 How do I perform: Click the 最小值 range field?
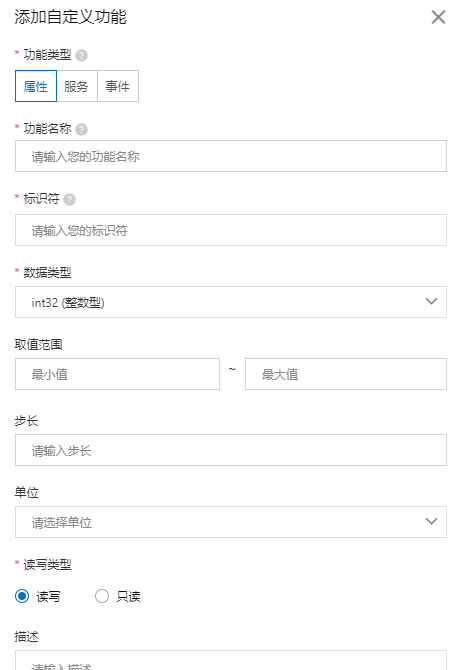point(118,374)
